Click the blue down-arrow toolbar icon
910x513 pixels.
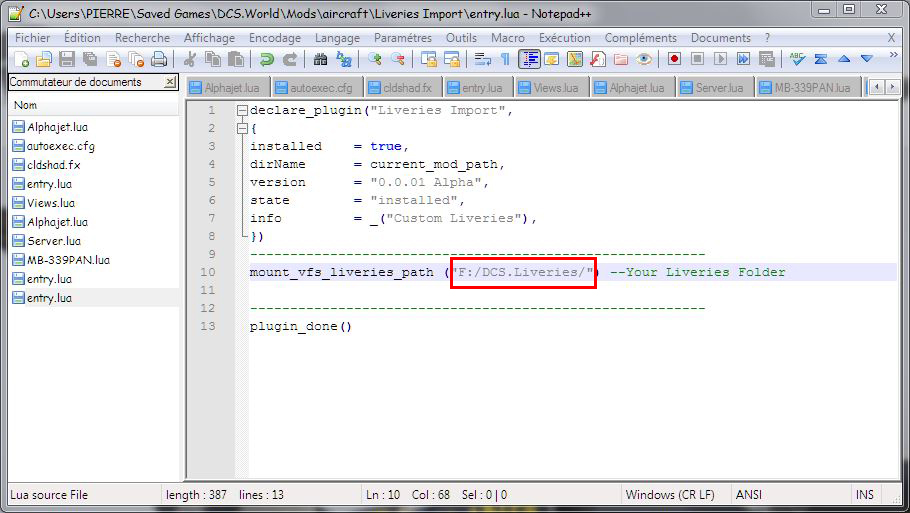coord(867,59)
